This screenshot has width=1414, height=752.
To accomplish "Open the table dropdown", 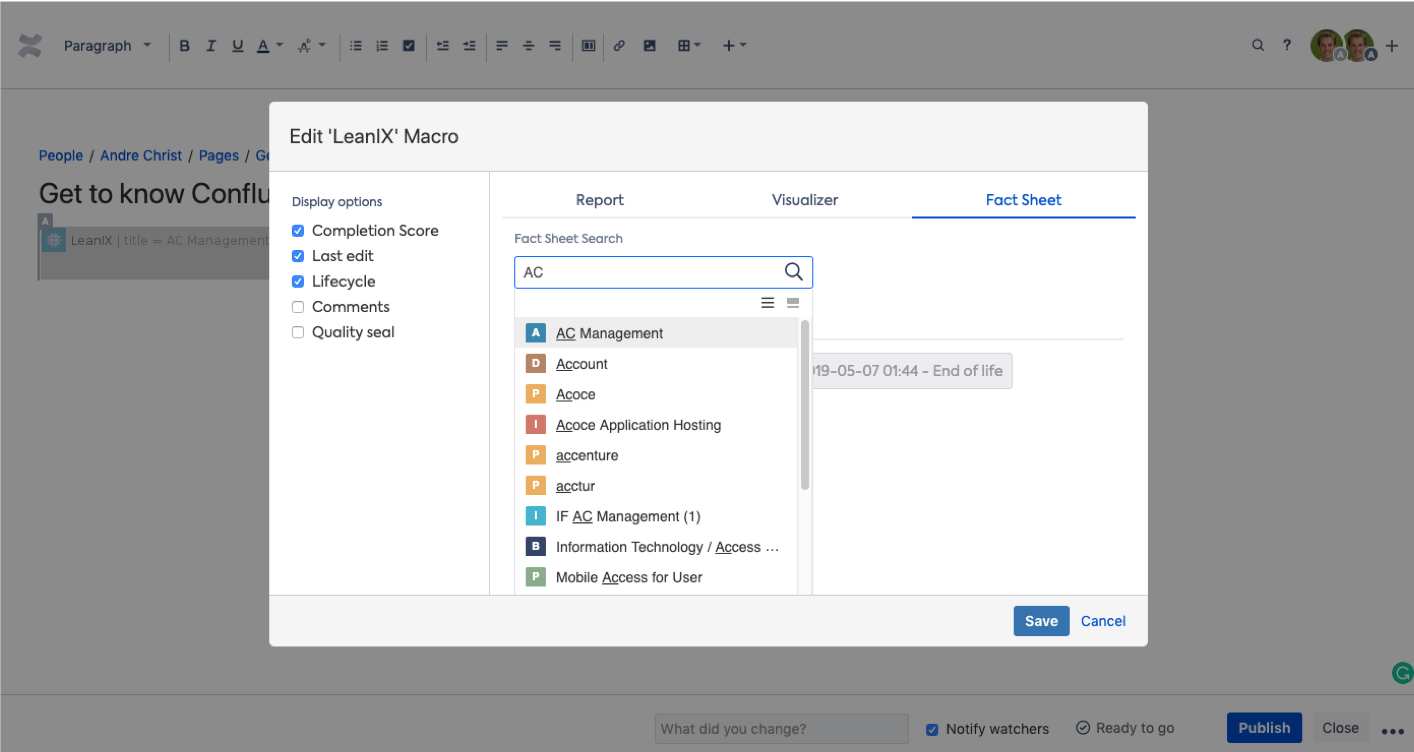I will (689, 46).
